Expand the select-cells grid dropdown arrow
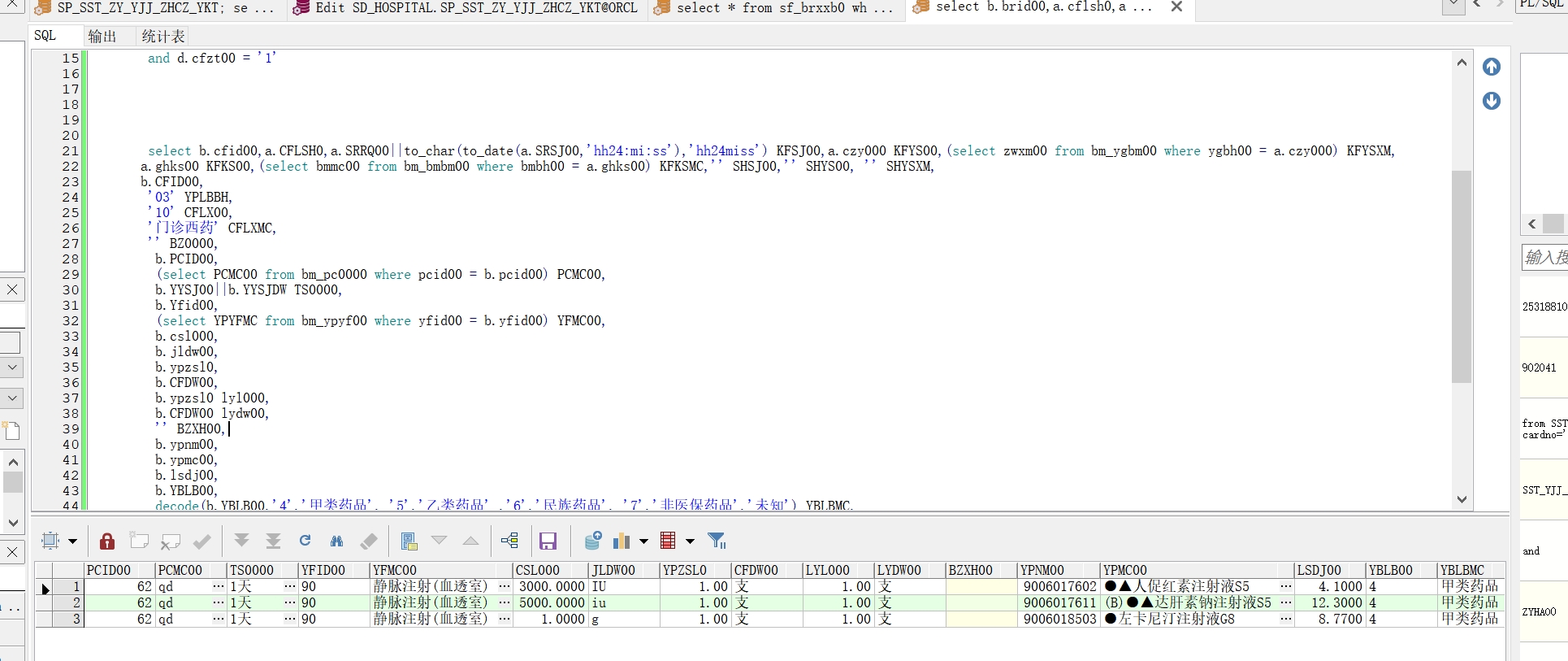This screenshot has width=1568, height=661. [x=72, y=541]
